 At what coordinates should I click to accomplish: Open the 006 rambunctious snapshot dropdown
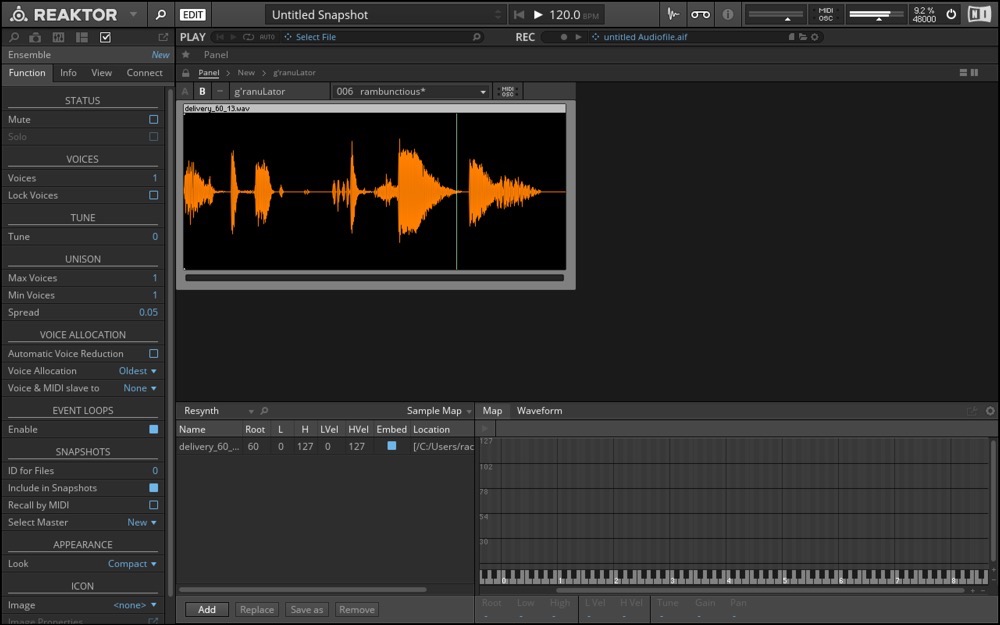coord(411,91)
